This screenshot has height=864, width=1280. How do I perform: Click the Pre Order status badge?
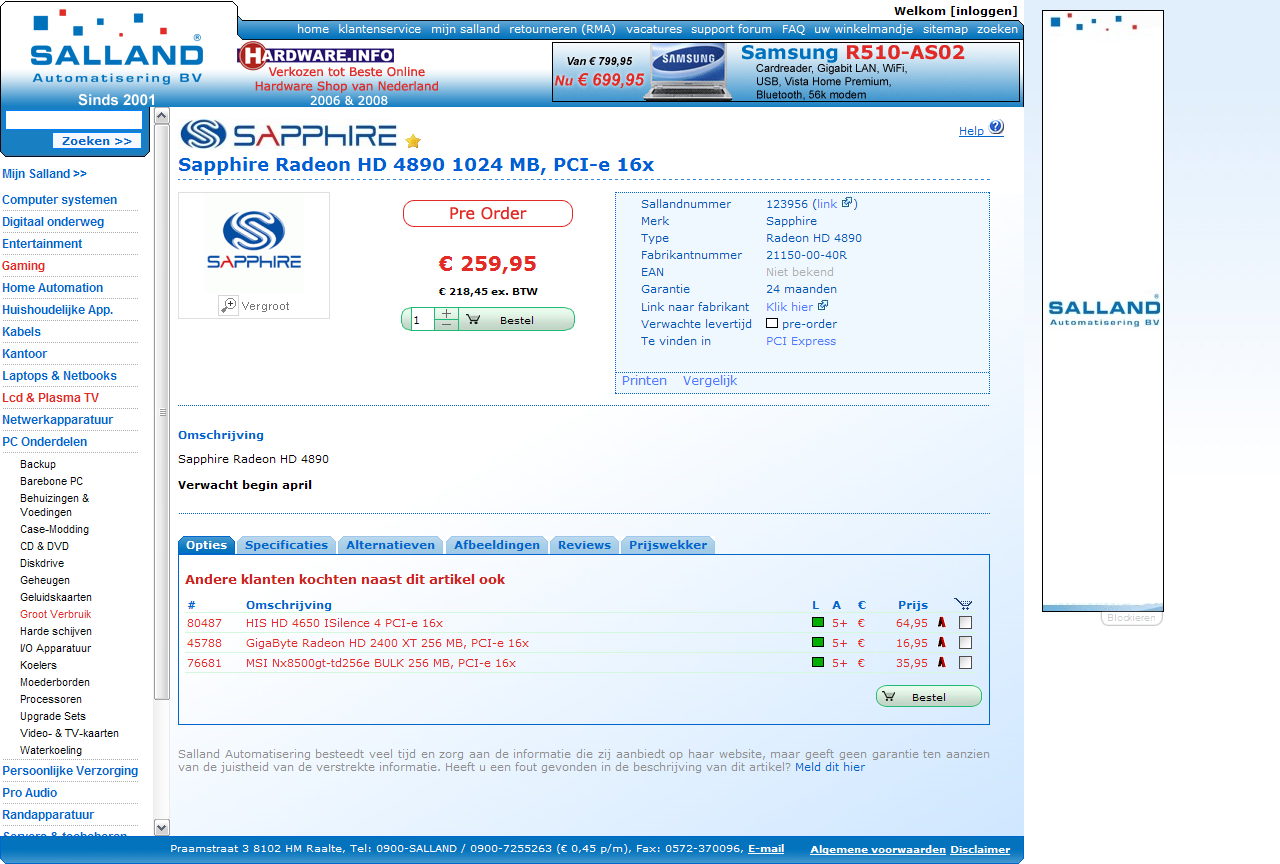[488, 213]
